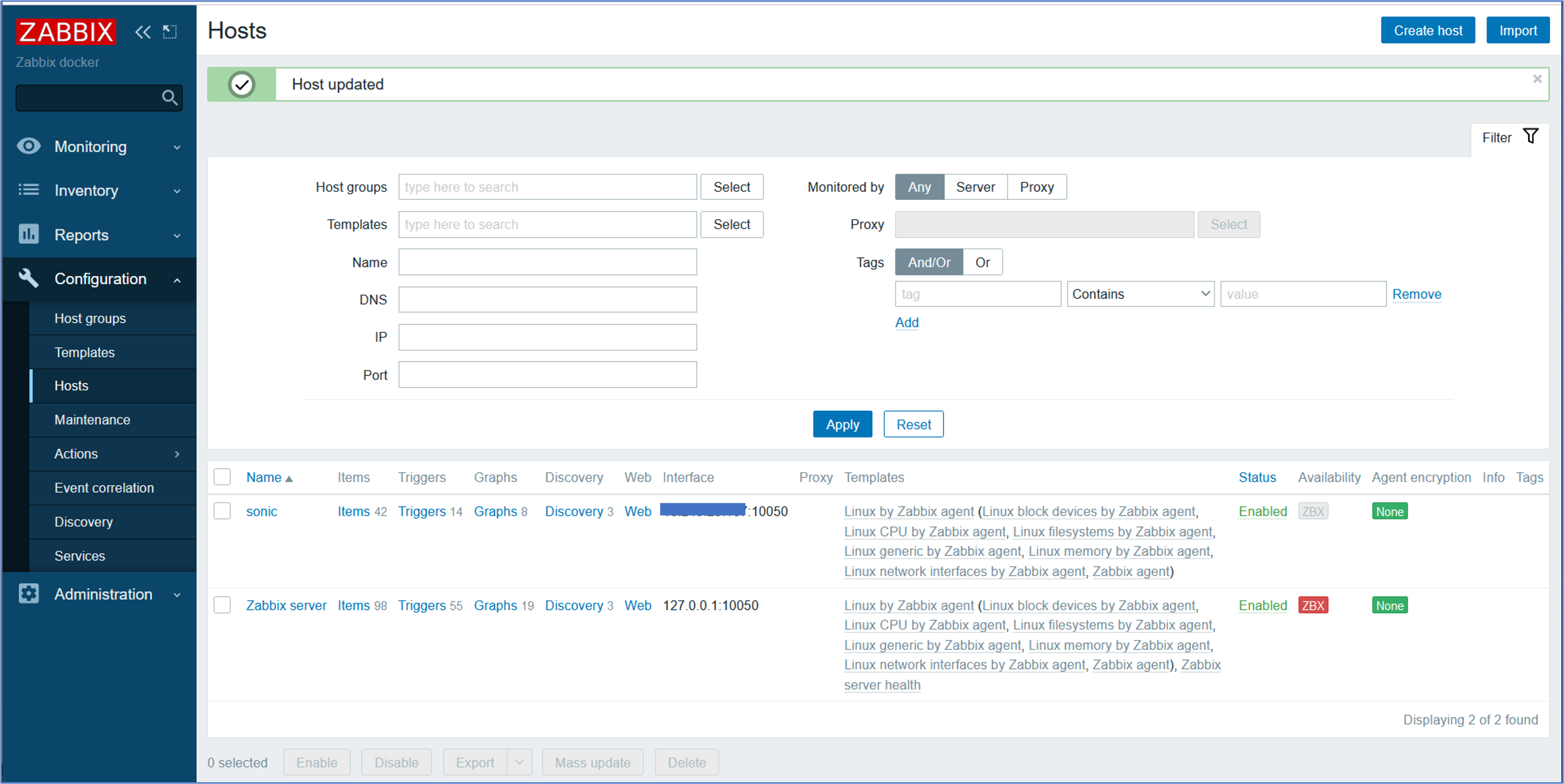Open Items for sonic host

pos(353,511)
